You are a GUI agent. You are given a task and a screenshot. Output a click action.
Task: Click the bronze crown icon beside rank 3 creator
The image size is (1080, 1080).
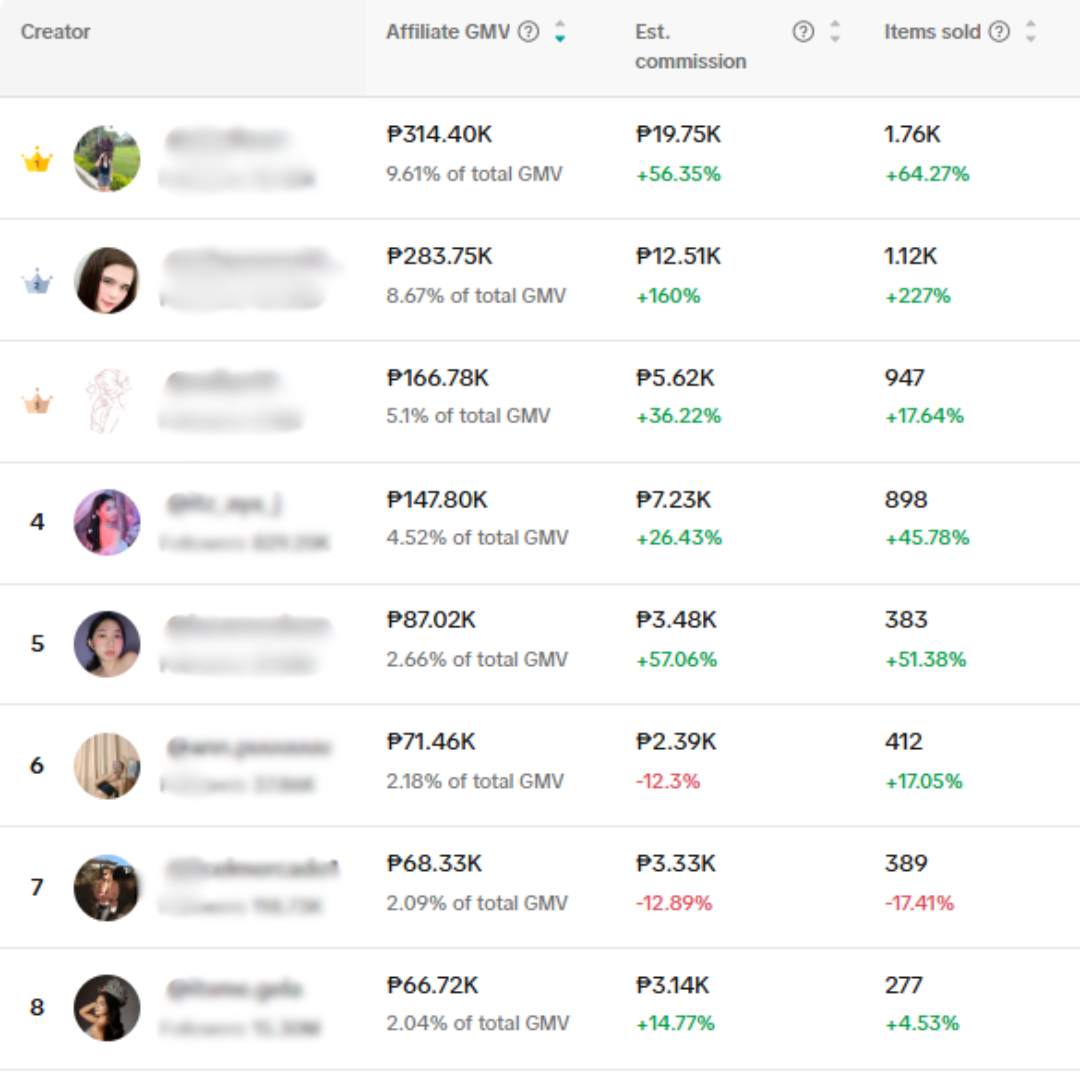37,402
